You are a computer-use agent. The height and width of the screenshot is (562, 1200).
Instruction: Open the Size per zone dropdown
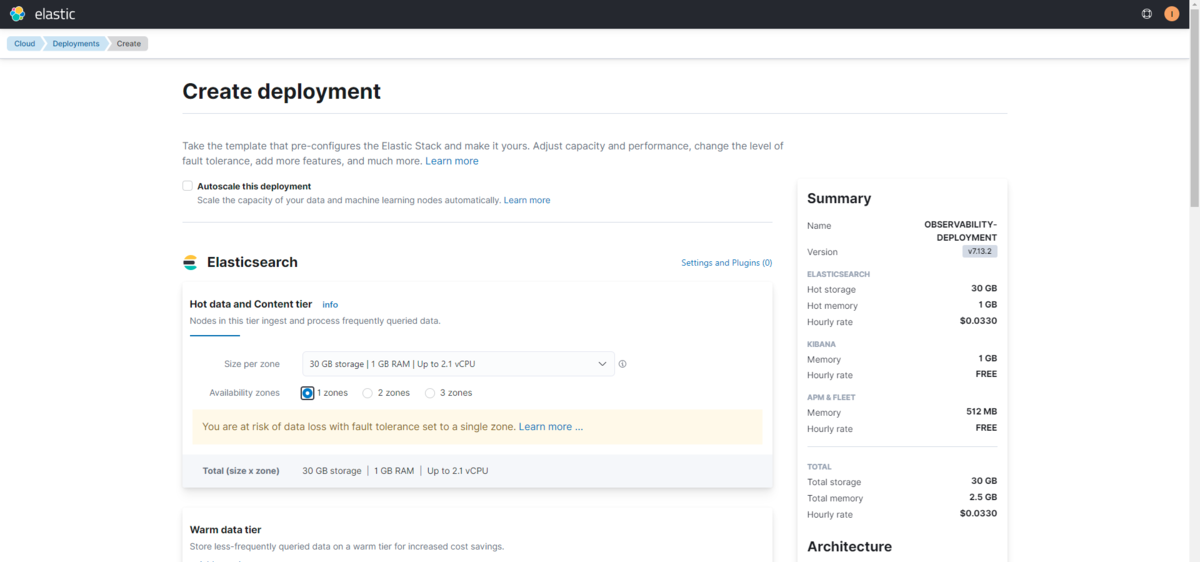(x=458, y=364)
